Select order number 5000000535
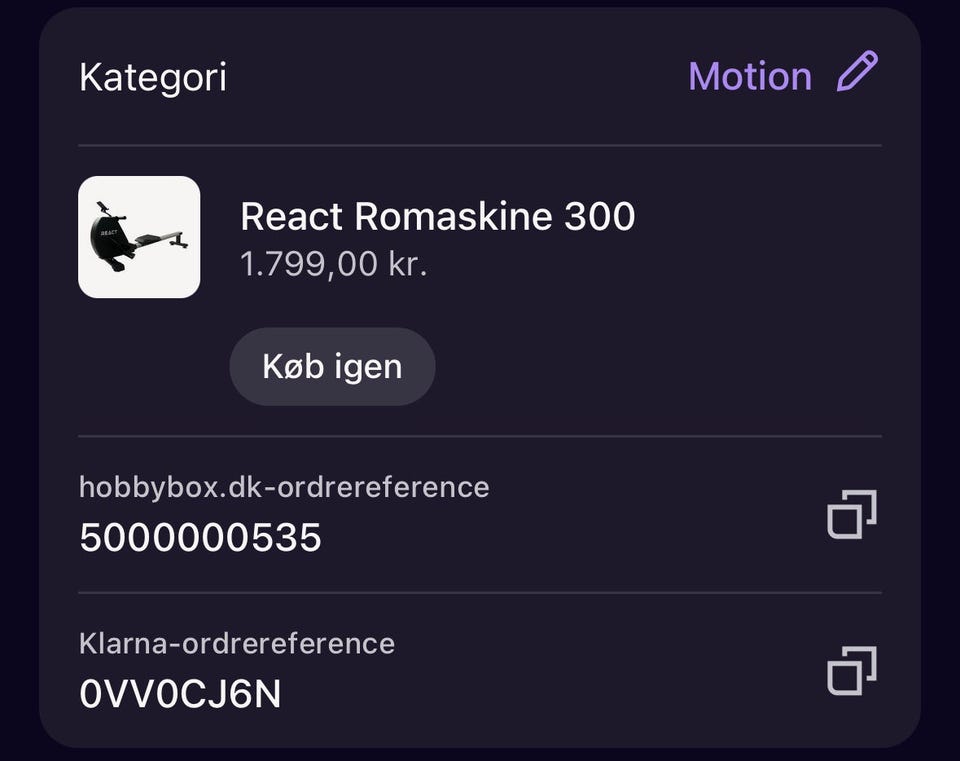The height and width of the screenshot is (761, 960). pos(200,538)
